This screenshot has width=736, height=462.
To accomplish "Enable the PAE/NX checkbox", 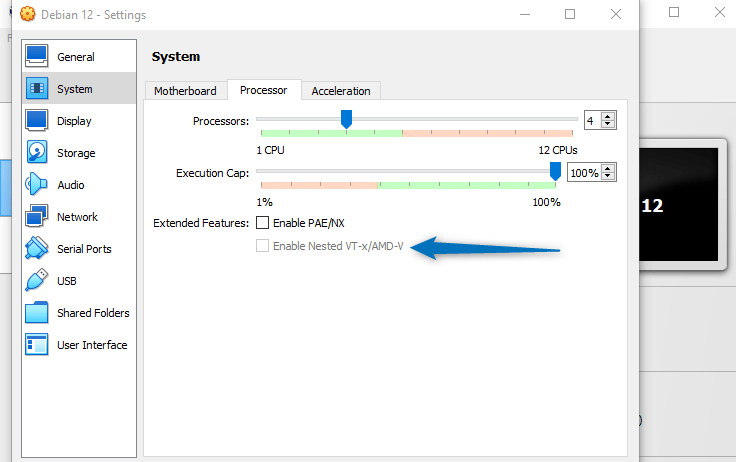I will pos(263,222).
